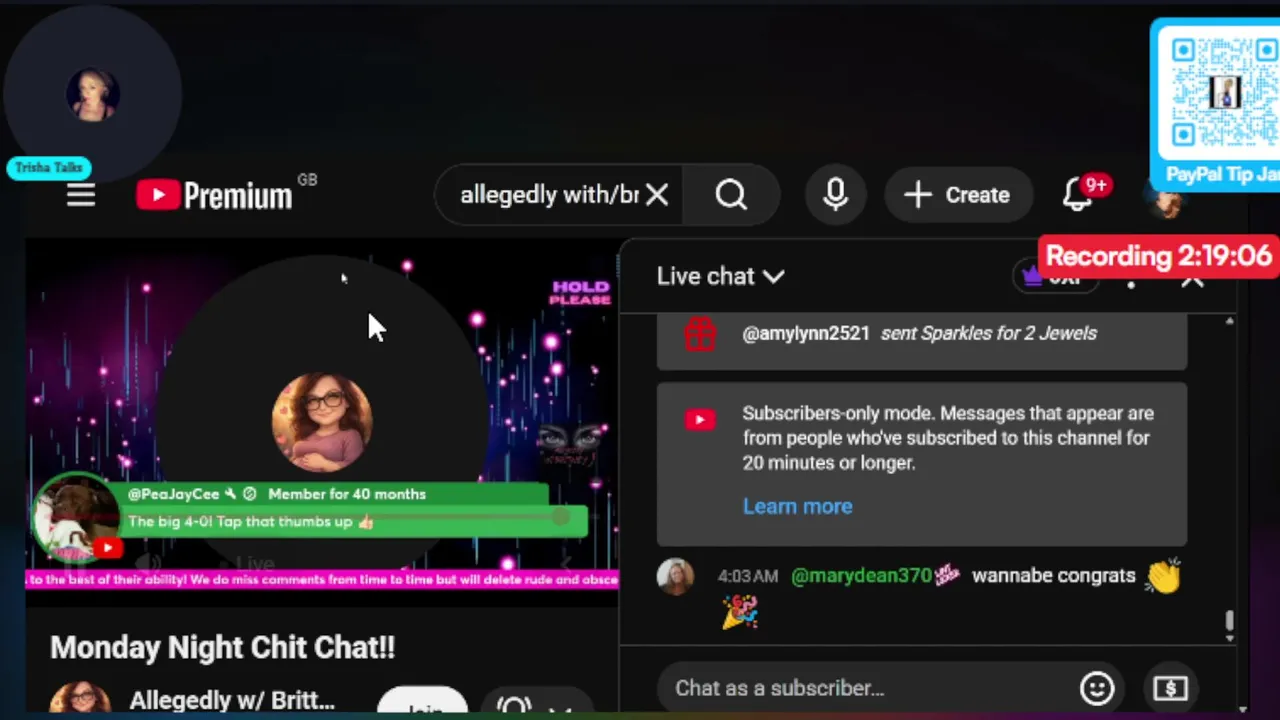
Task: Open the hamburger guide menu
Action: click(81, 195)
